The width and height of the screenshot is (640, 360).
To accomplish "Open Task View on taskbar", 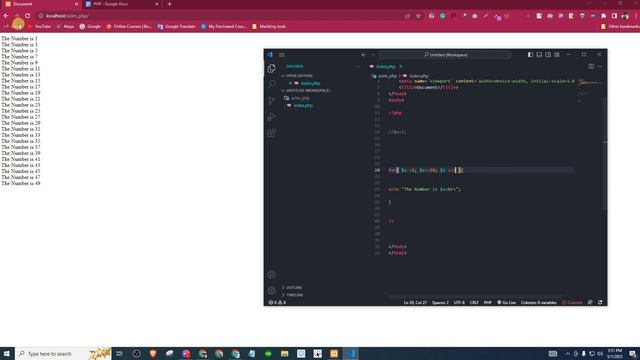I will point(119,353).
